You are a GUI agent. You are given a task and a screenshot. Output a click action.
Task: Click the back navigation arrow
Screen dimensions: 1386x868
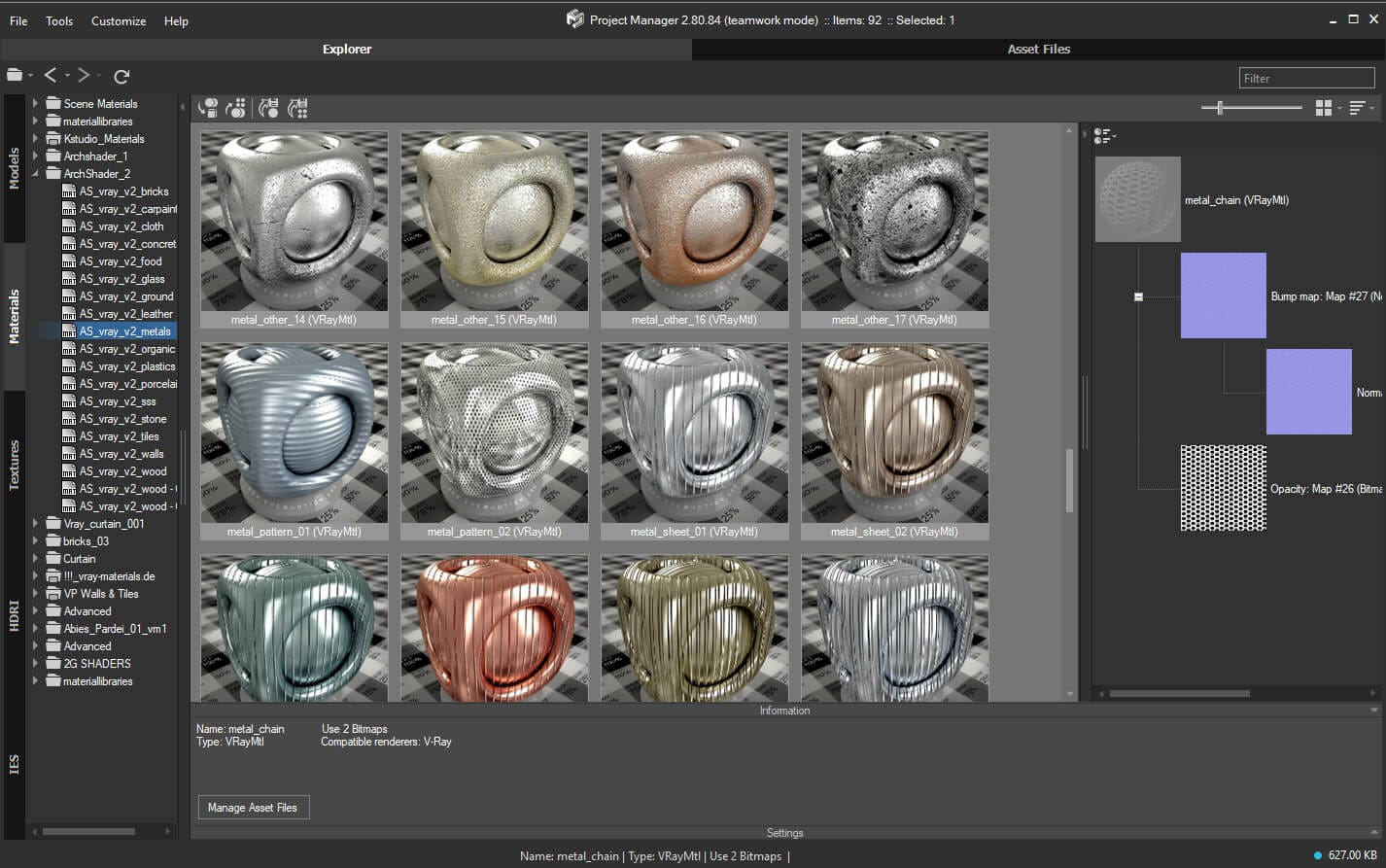click(51, 75)
